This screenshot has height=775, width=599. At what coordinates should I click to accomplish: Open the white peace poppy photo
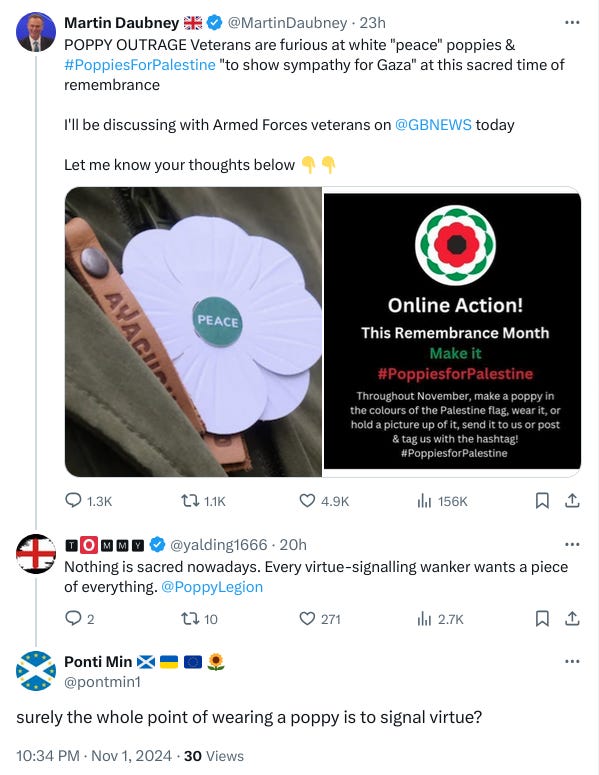coord(193,332)
